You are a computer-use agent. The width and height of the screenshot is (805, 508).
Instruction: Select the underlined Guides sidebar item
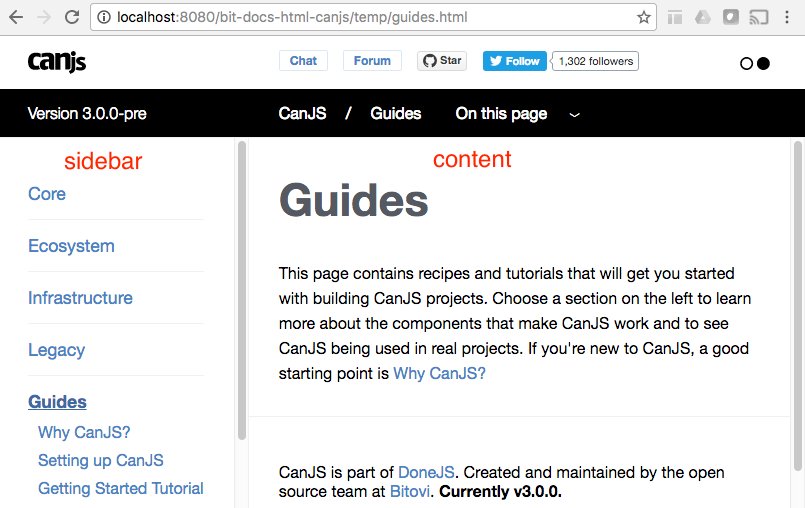58,402
